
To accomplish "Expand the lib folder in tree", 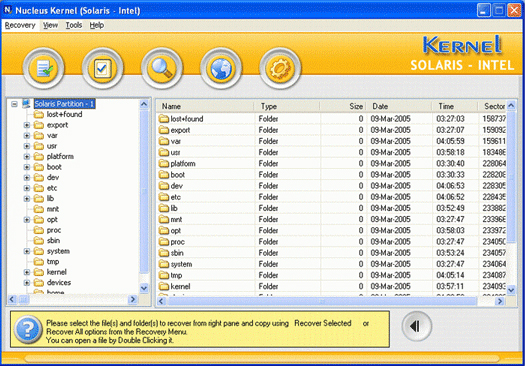I will click(x=27, y=199).
